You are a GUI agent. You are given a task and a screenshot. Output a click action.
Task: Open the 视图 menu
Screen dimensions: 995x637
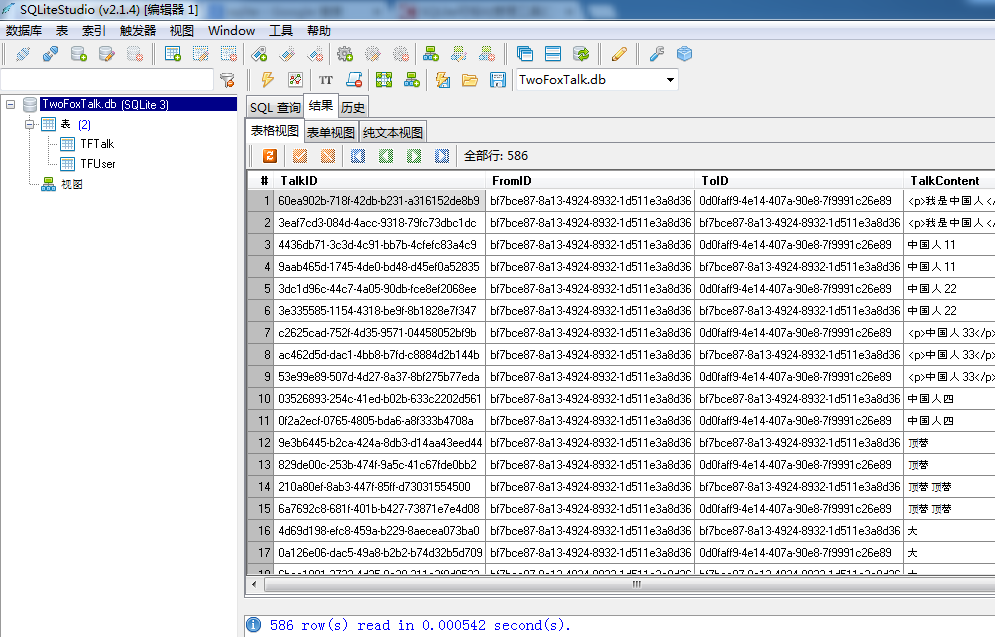tap(181, 30)
